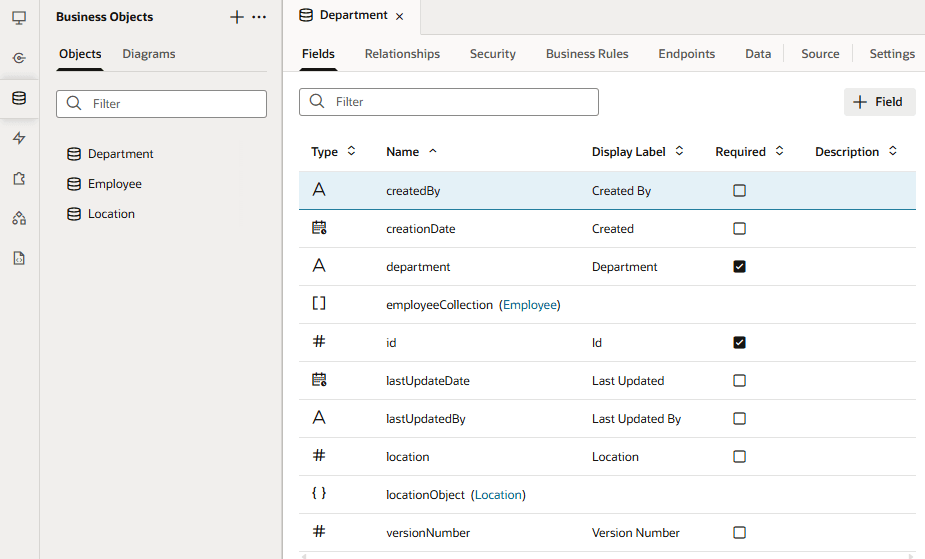Click the 'creationDate' field name
This screenshot has height=559, width=925.
click(421, 229)
